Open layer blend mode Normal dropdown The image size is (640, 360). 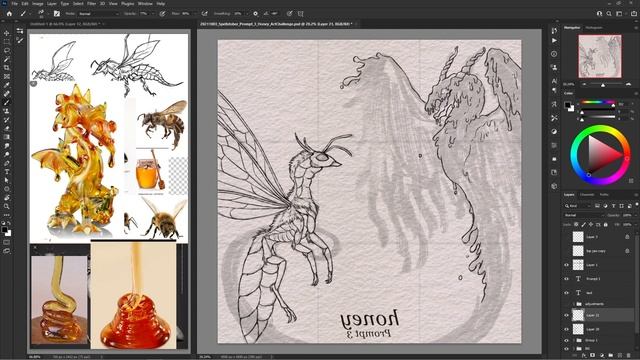point(583,215)
